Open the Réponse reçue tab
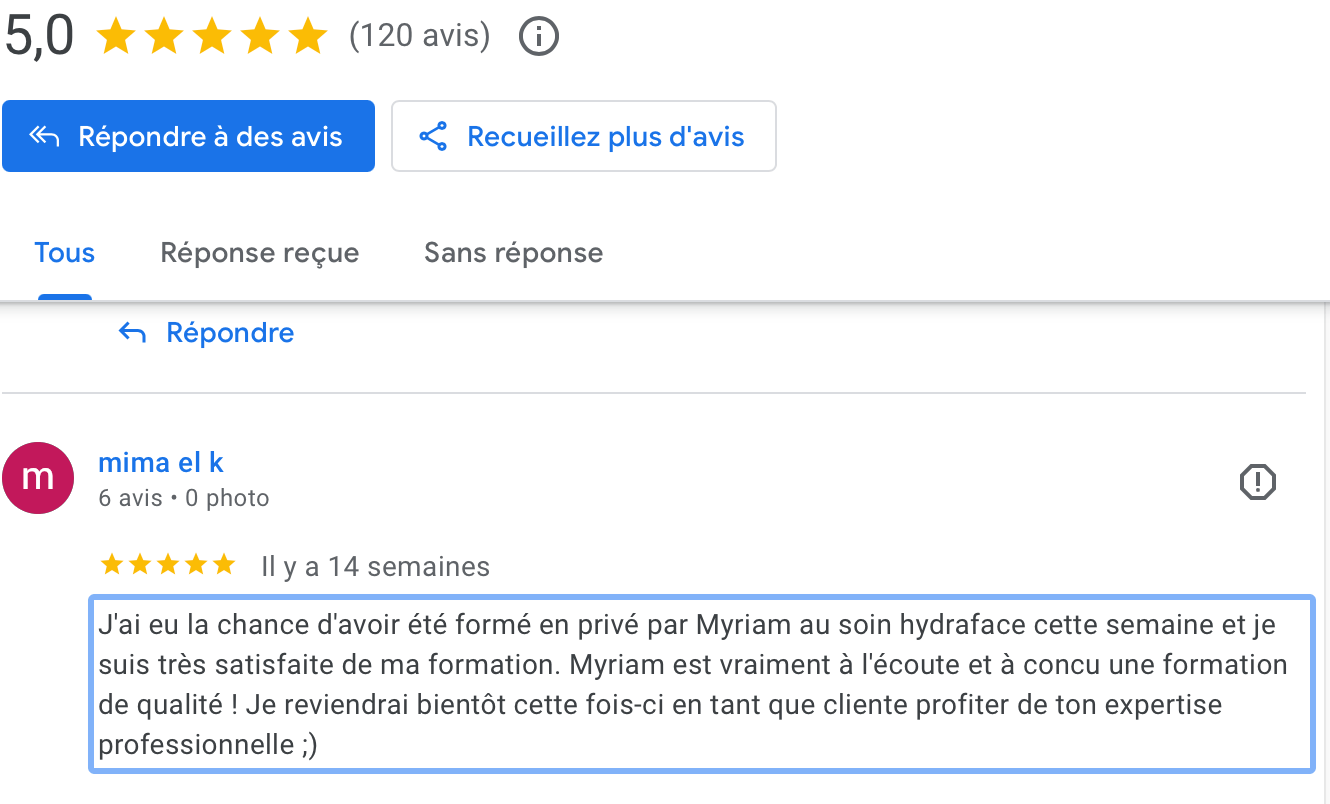1330x804 pixels. (259, 252)
